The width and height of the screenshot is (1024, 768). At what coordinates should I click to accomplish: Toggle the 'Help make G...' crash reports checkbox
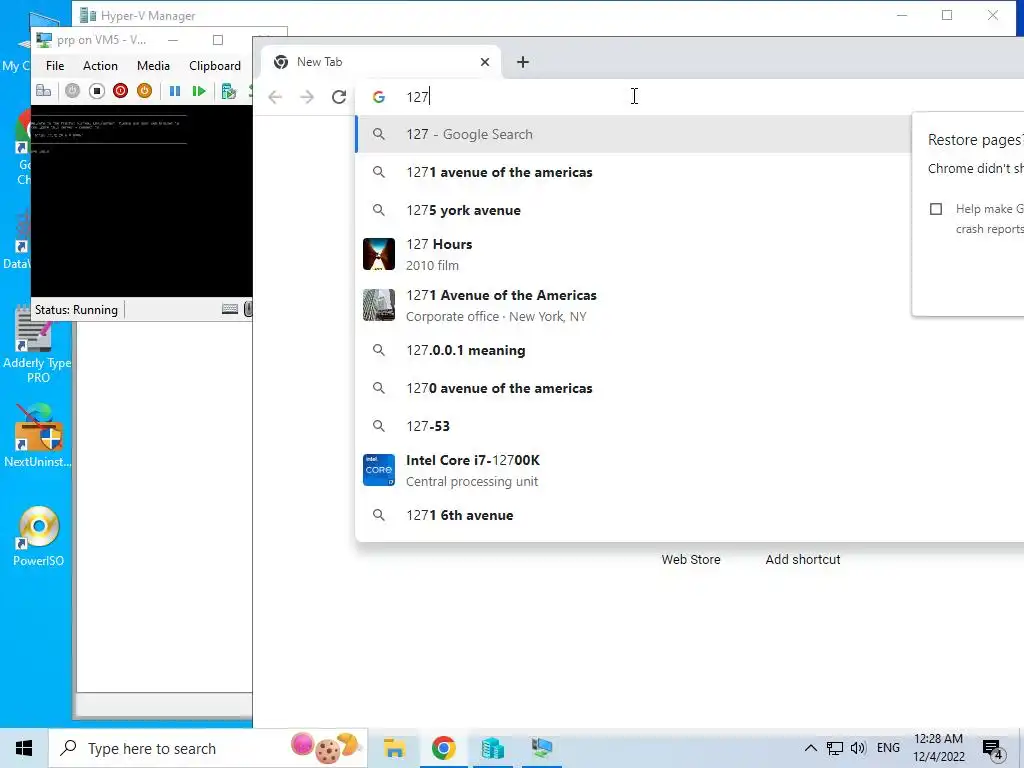[x=936, y=209]
